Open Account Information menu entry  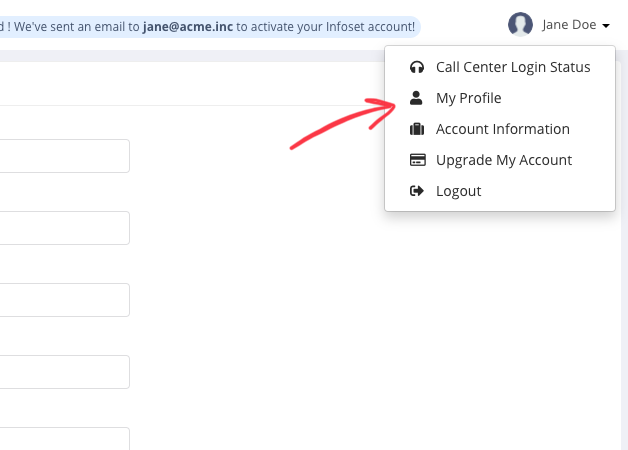500,129
